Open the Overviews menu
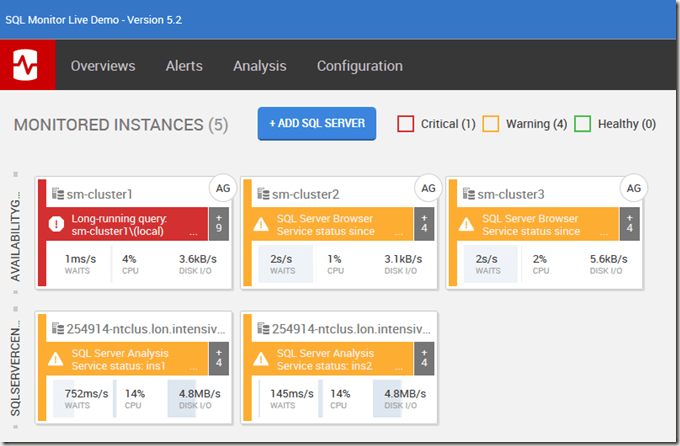The height and width of the screenshot is (446, 680). point(103,66)
